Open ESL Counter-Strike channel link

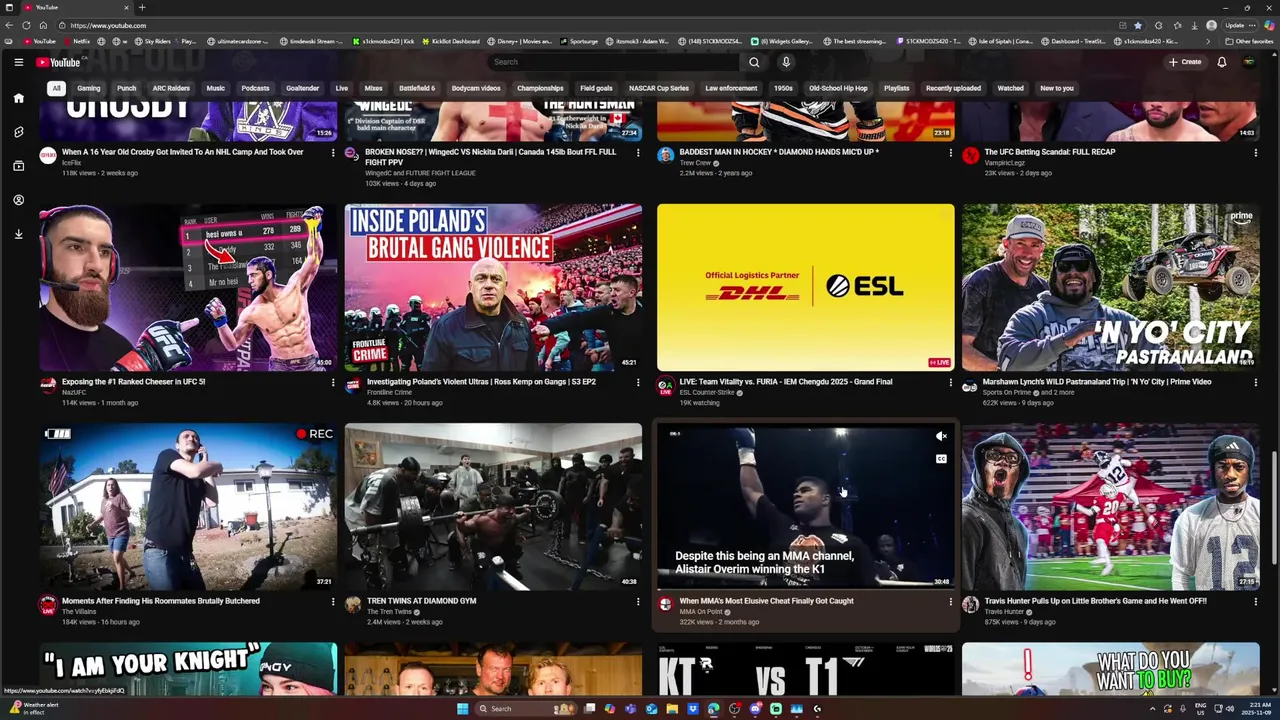707,392
